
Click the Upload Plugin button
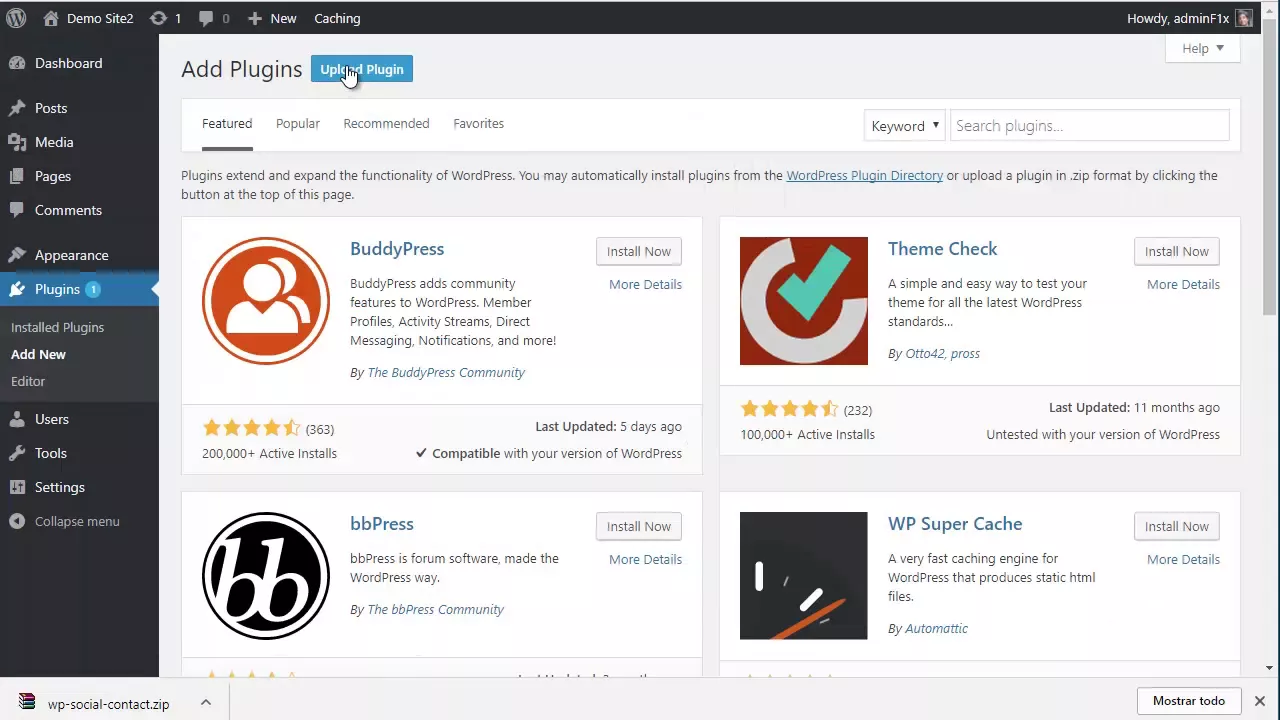(362, 69)
